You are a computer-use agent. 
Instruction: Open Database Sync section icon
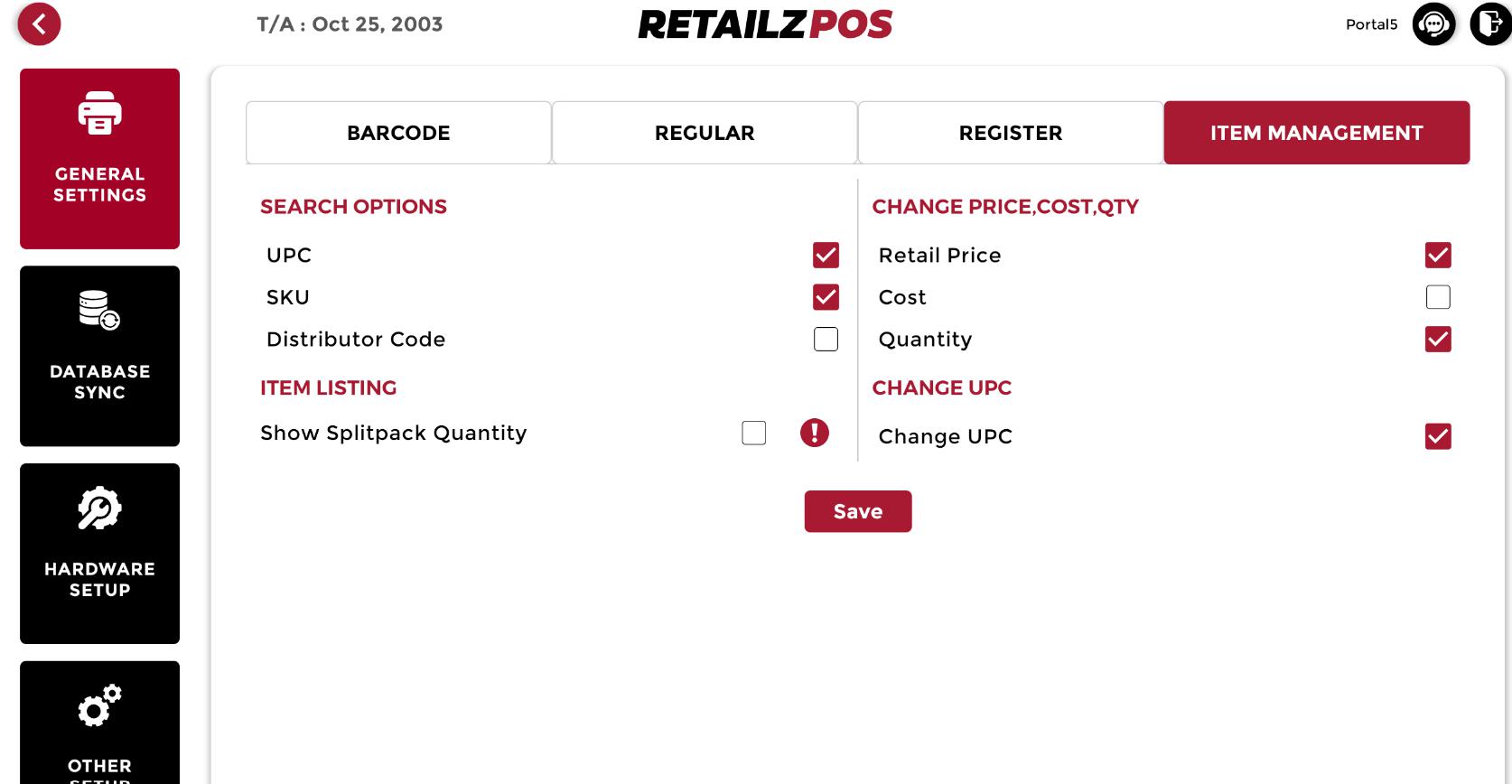coord(99,311)
